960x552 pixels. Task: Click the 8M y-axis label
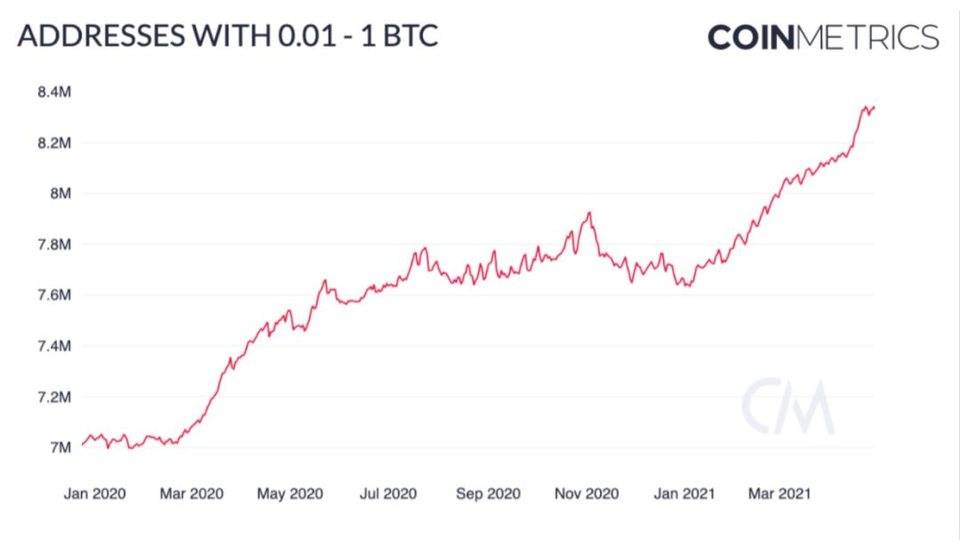click(x=60, y=193)
